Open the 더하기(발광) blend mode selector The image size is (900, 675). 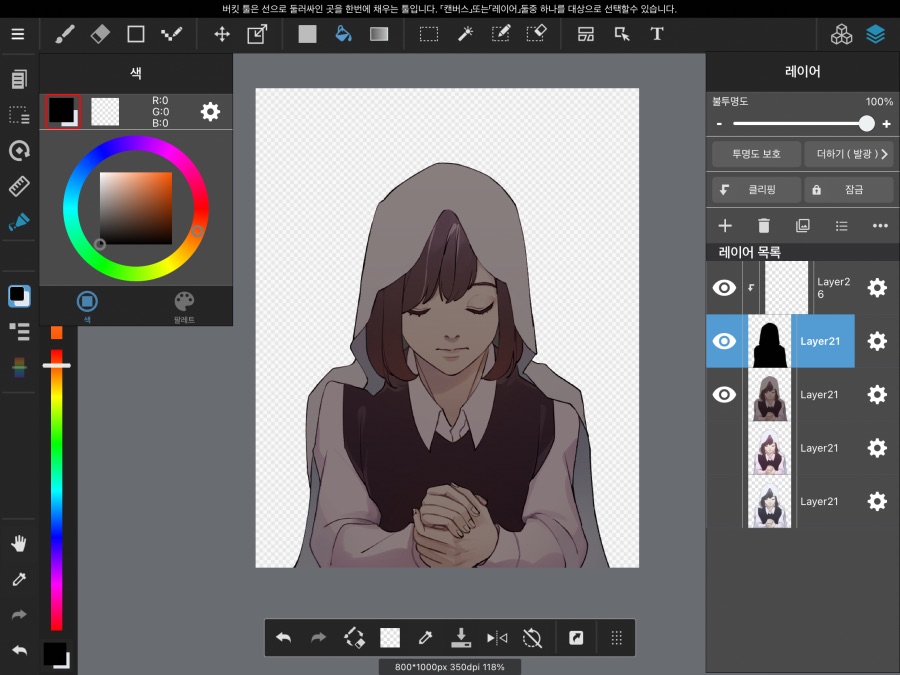850,154
